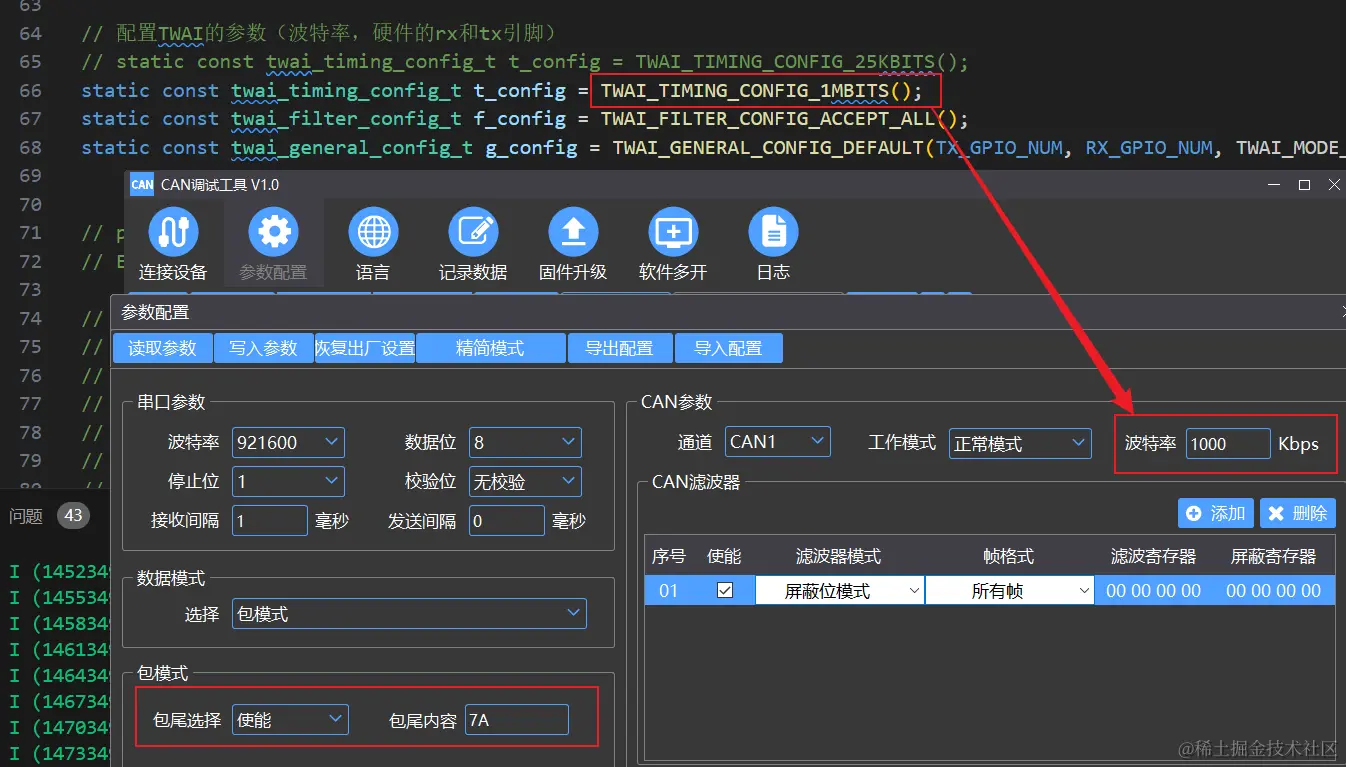Viewport: 1346px width, 767px height.
Task: Open the serial 波特率 921600 dropdown
Action: pyautogui.click(x=288, y=442)
